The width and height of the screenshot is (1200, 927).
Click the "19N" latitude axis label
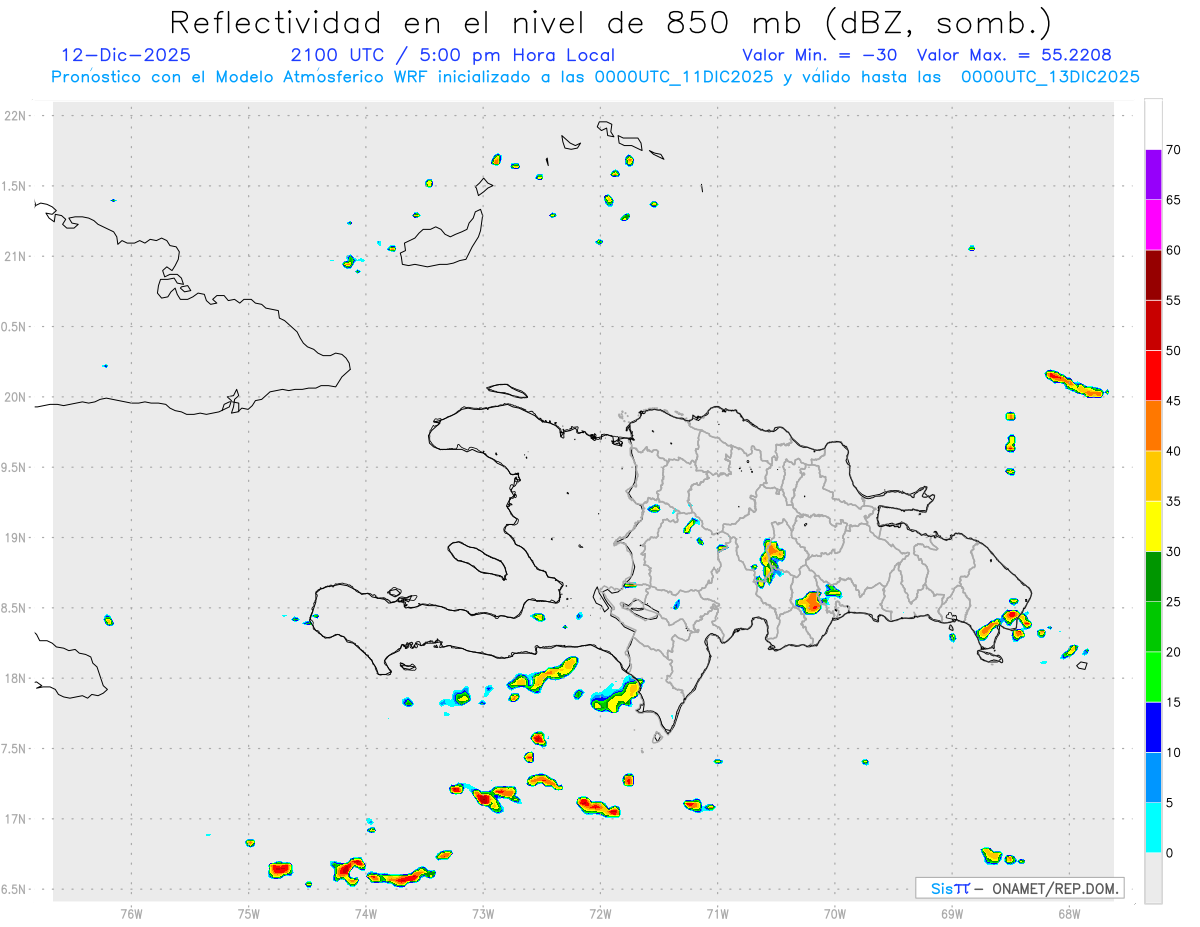tap(15, 538)
